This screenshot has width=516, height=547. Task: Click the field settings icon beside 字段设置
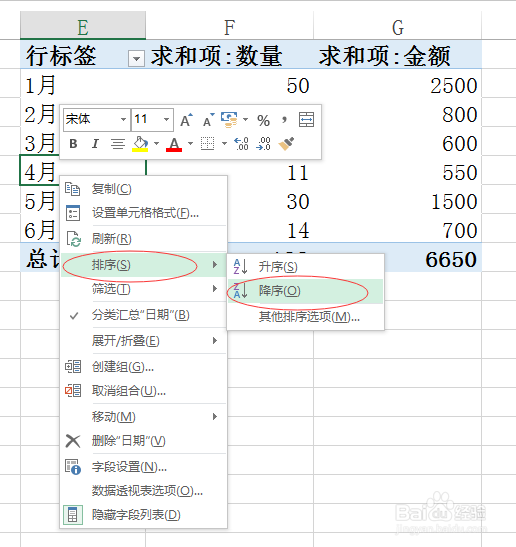[73, 467]
